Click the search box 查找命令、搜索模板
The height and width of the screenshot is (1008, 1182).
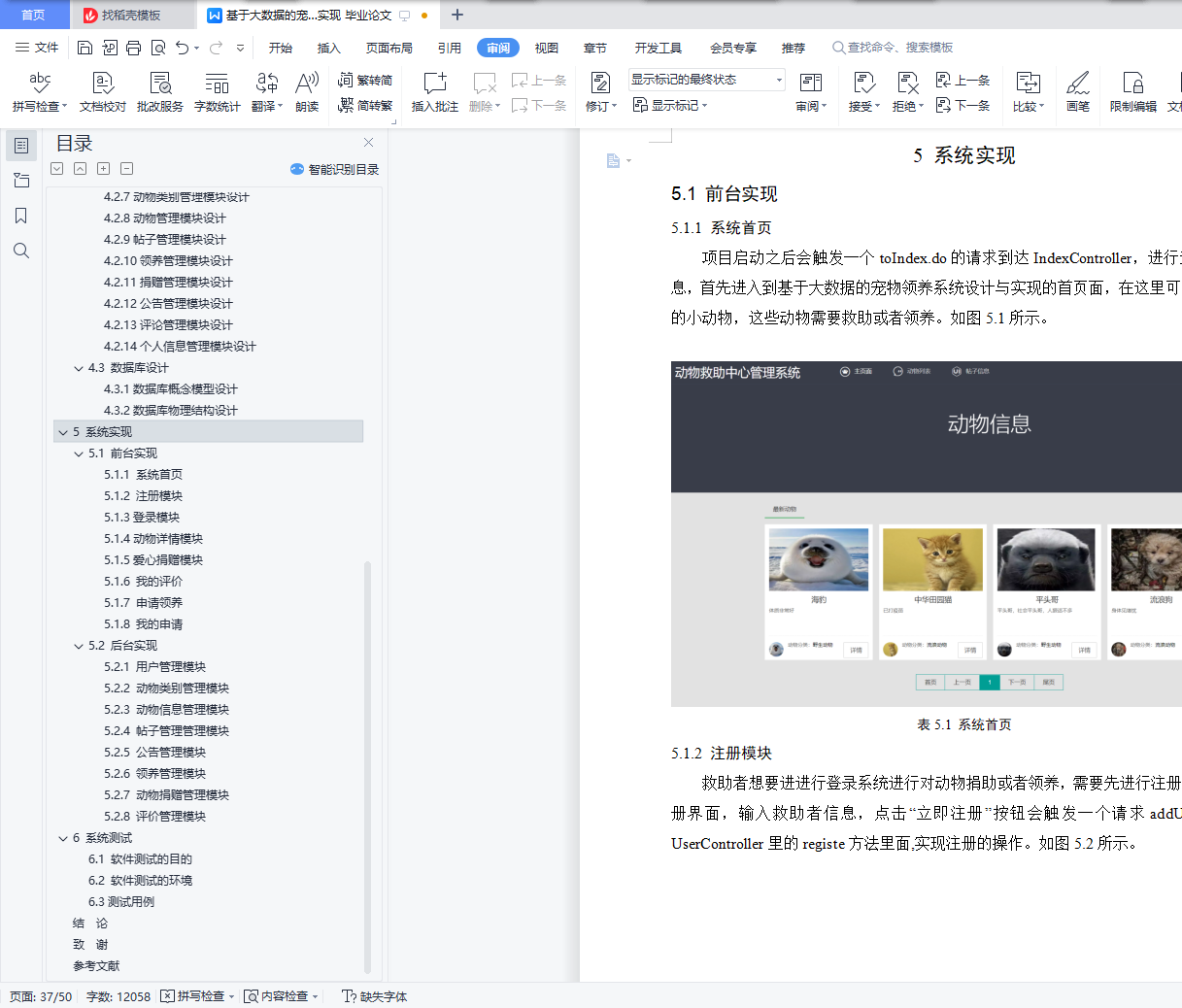click(893, 48)
